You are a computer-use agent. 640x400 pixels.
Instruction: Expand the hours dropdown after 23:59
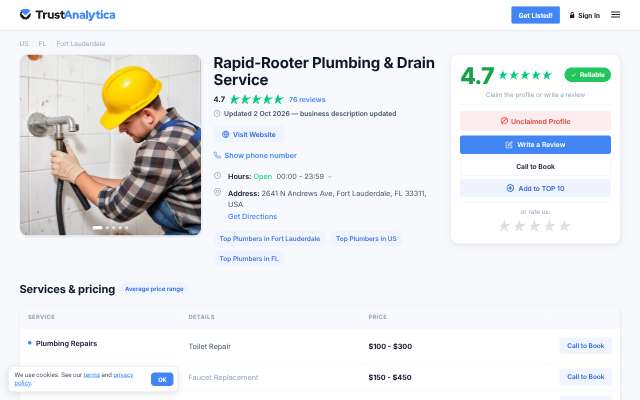330,176
